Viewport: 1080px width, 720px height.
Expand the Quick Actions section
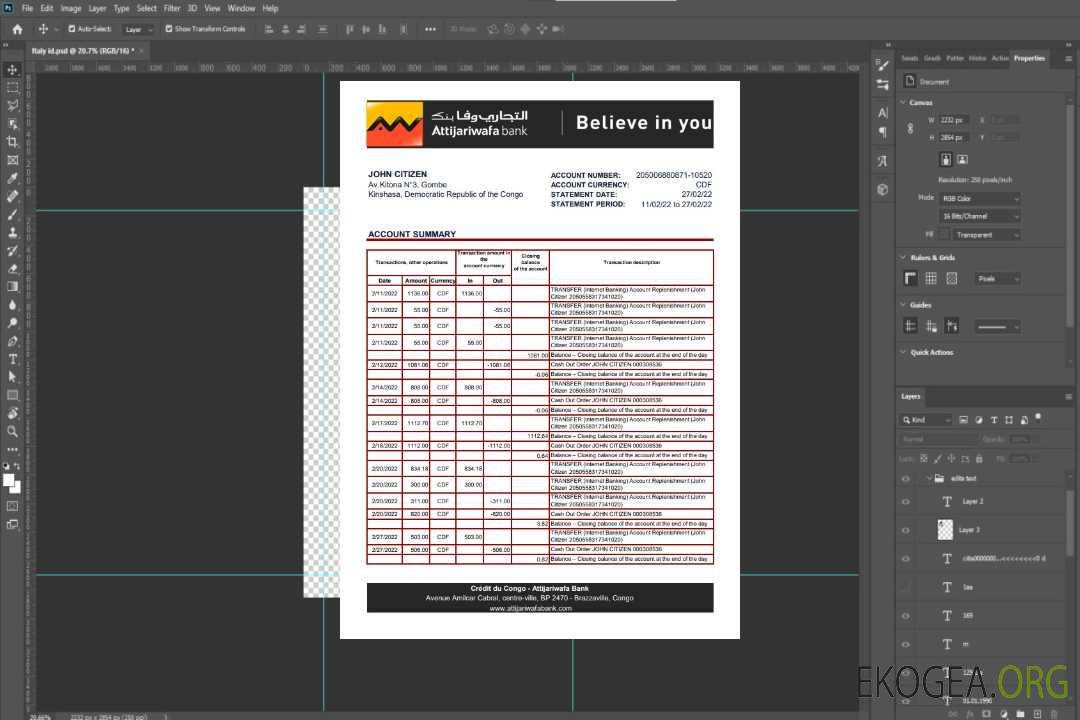[x=903, y=352]
